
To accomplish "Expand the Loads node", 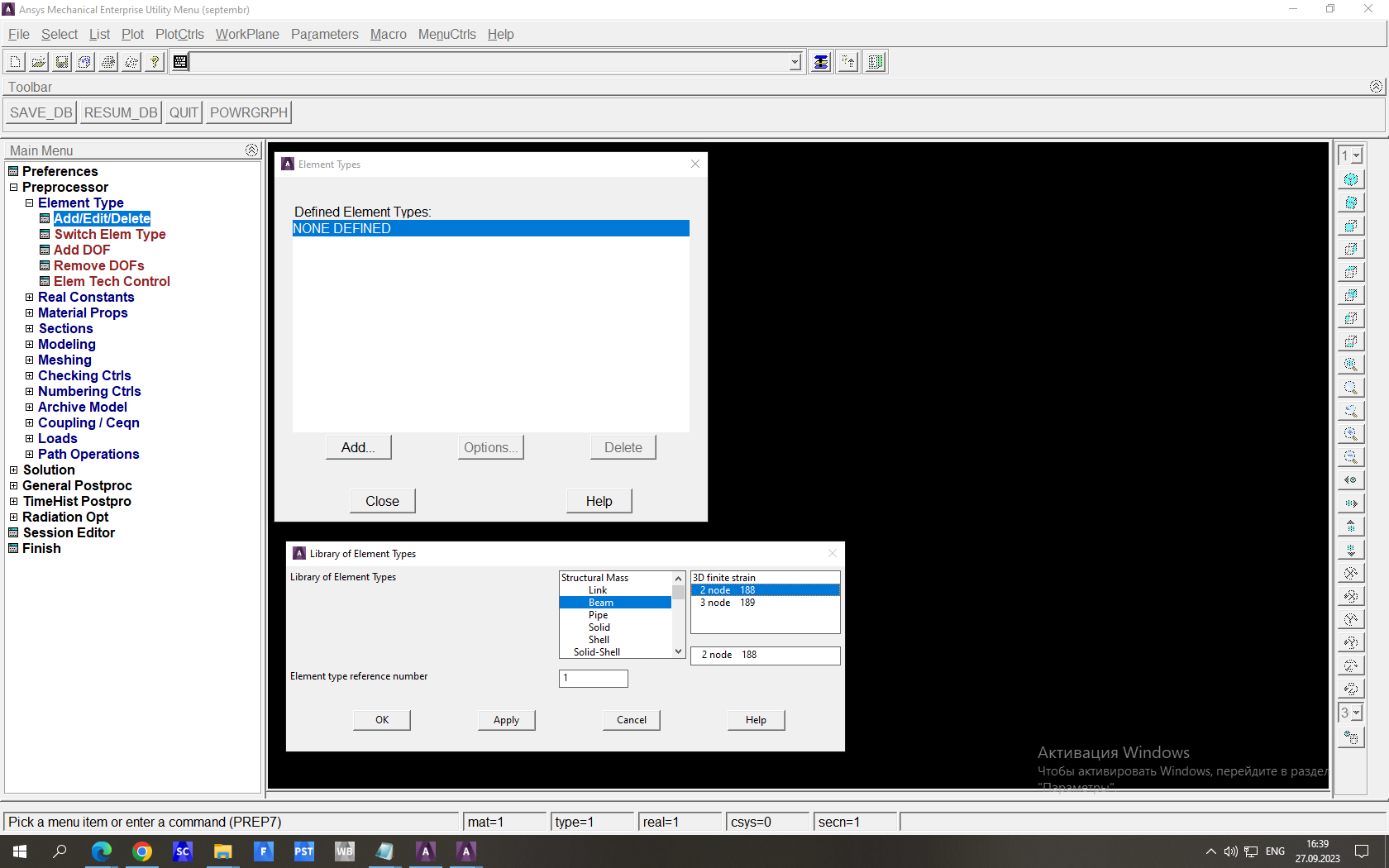I will pos(29,439).
